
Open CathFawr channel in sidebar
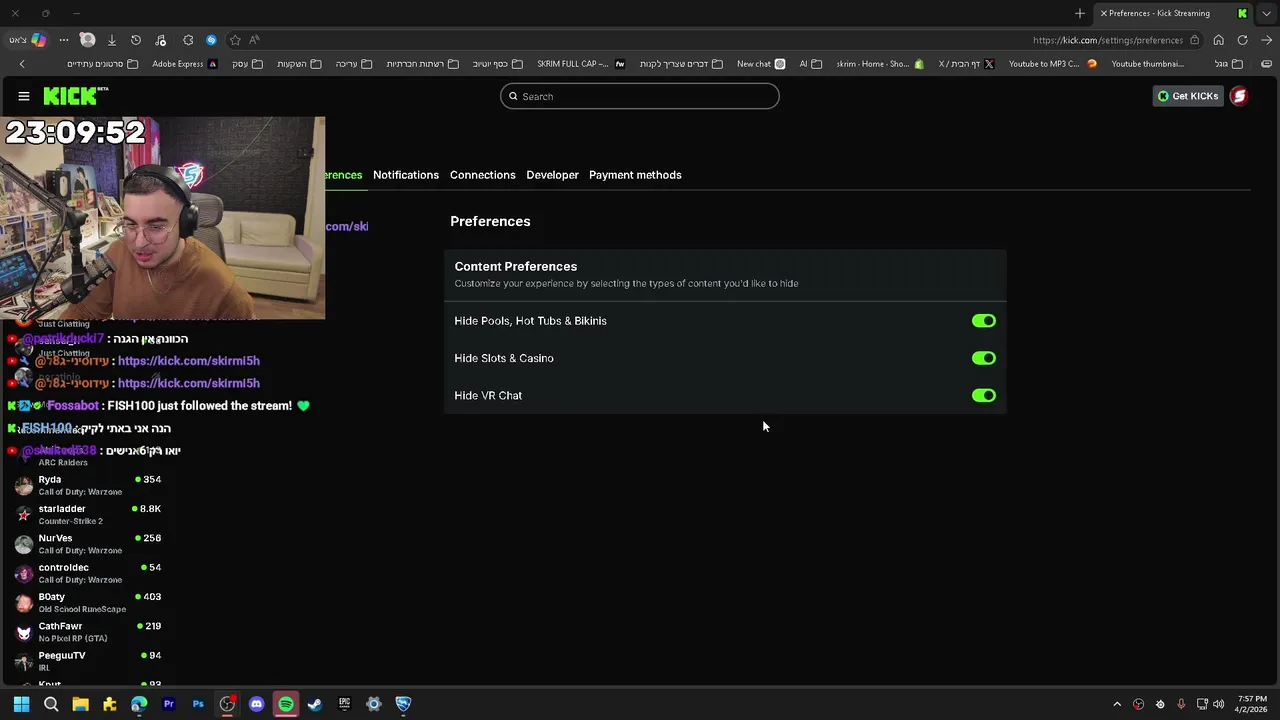pyautogui.click(x=90, y=632)
